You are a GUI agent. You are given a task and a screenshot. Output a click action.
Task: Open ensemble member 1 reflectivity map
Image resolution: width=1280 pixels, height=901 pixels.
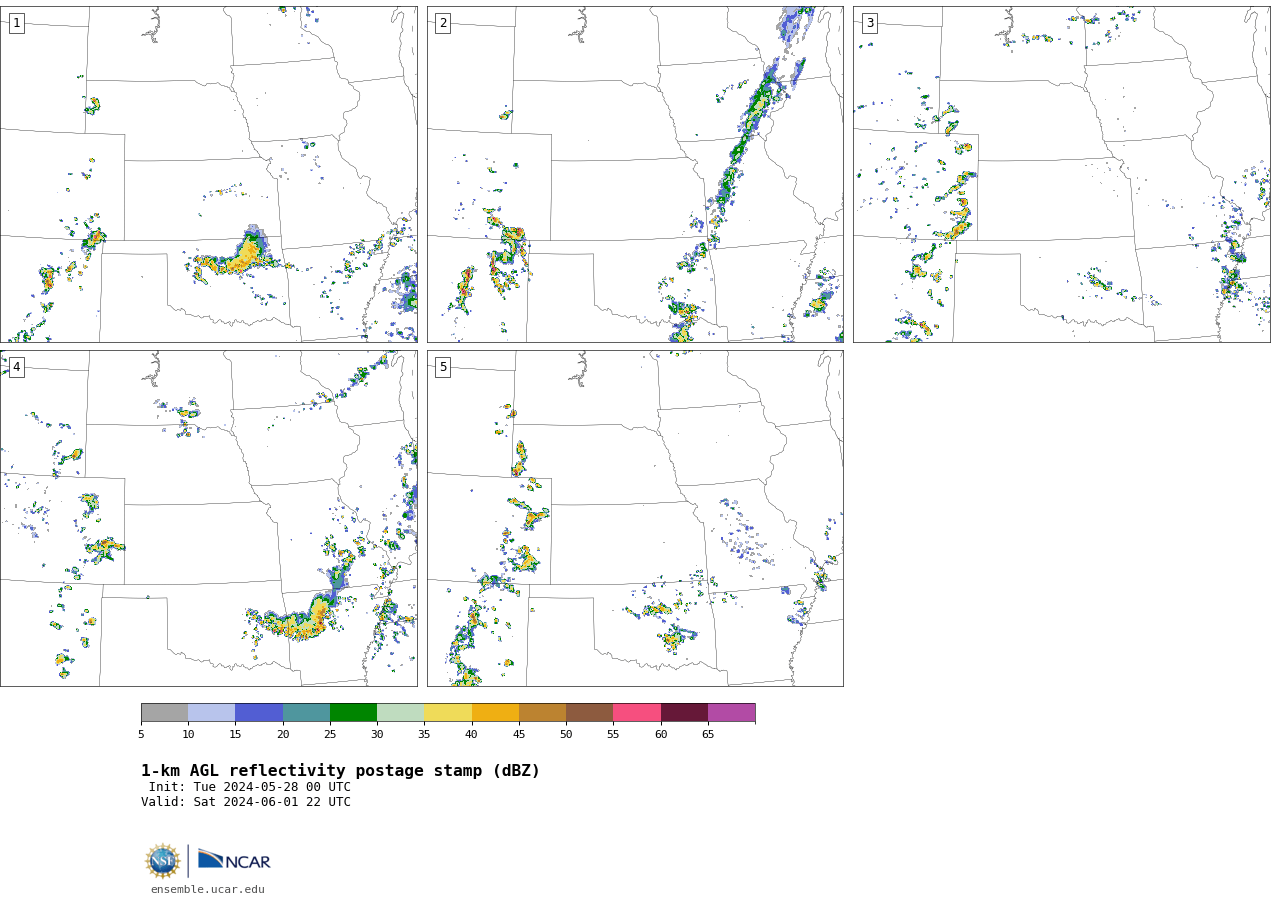[x=209, y=174]
